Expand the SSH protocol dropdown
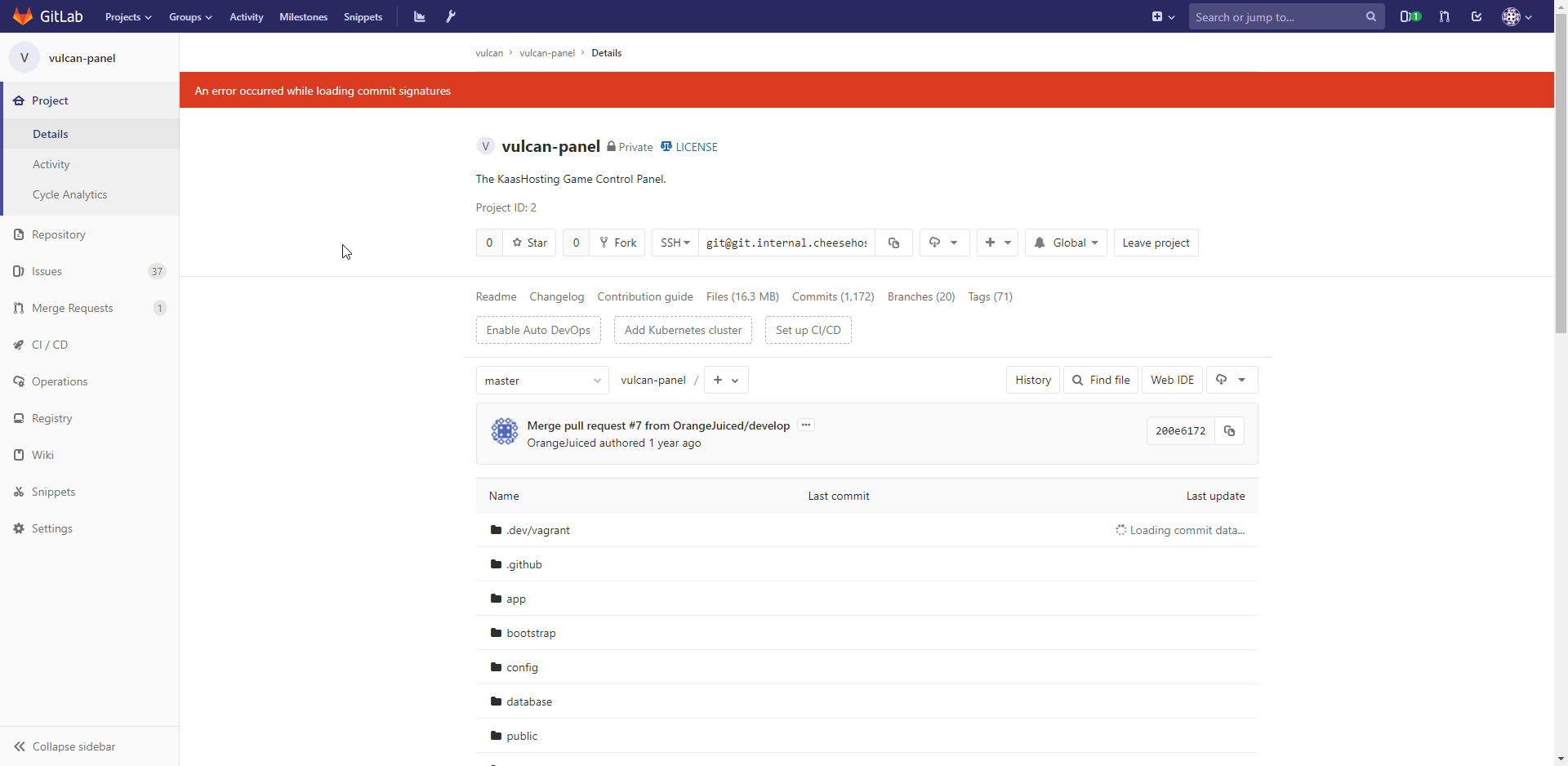The height and width of the screenshot is (766, 1568). click(675, 243)
